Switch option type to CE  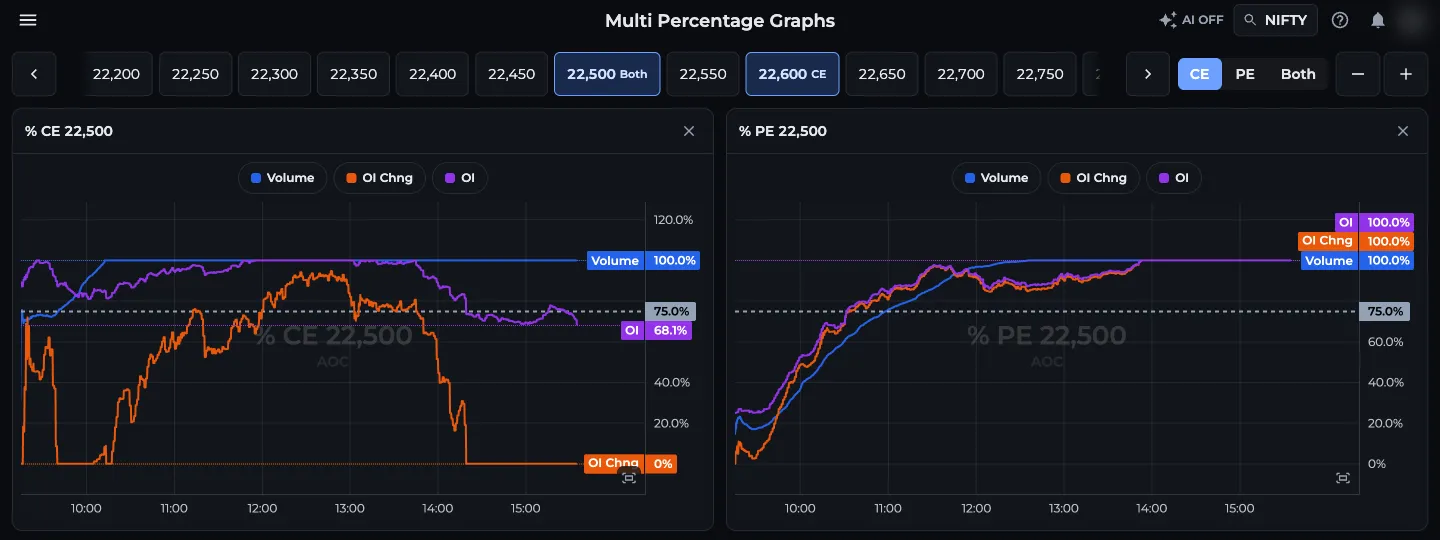click(x=1199, y=74)
